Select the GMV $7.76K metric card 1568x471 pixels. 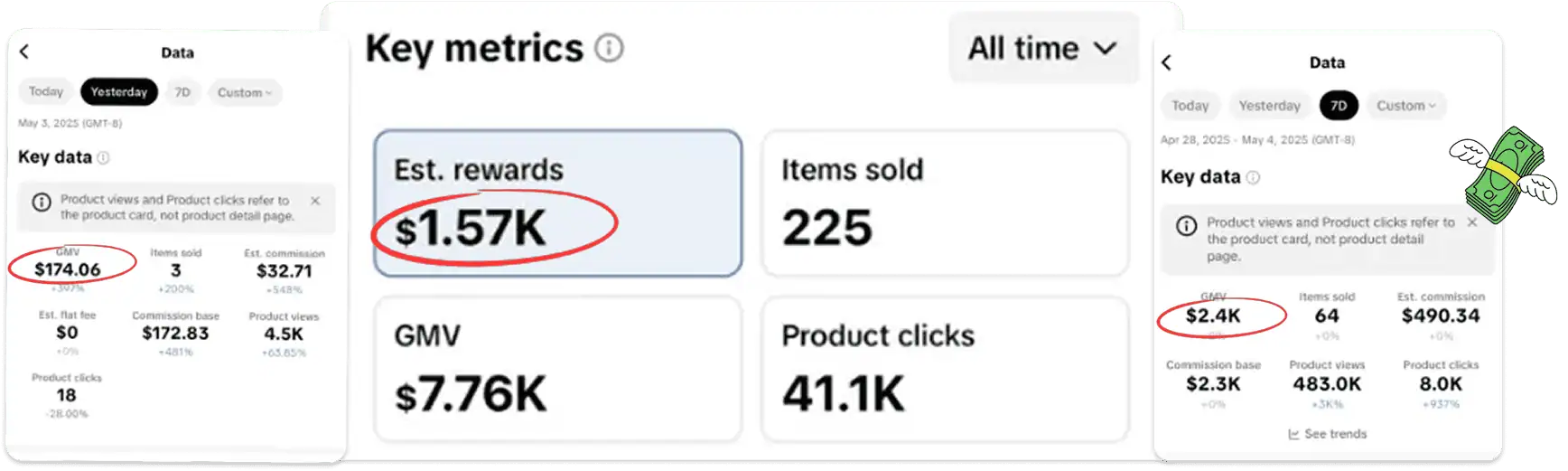[x=557, y=369]
